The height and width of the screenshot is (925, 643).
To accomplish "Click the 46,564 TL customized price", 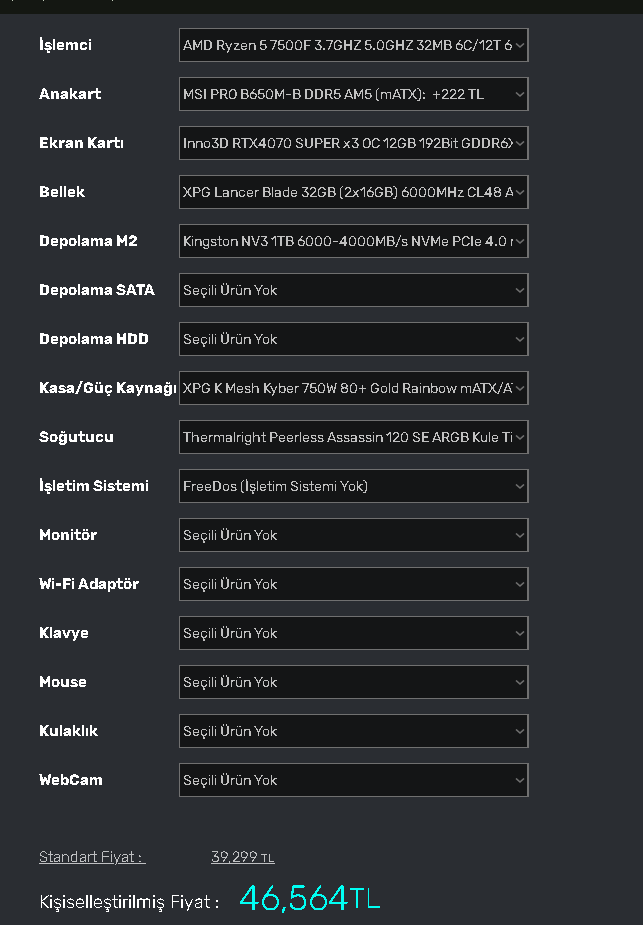I will pyautogui.click(x=309, y=898).
